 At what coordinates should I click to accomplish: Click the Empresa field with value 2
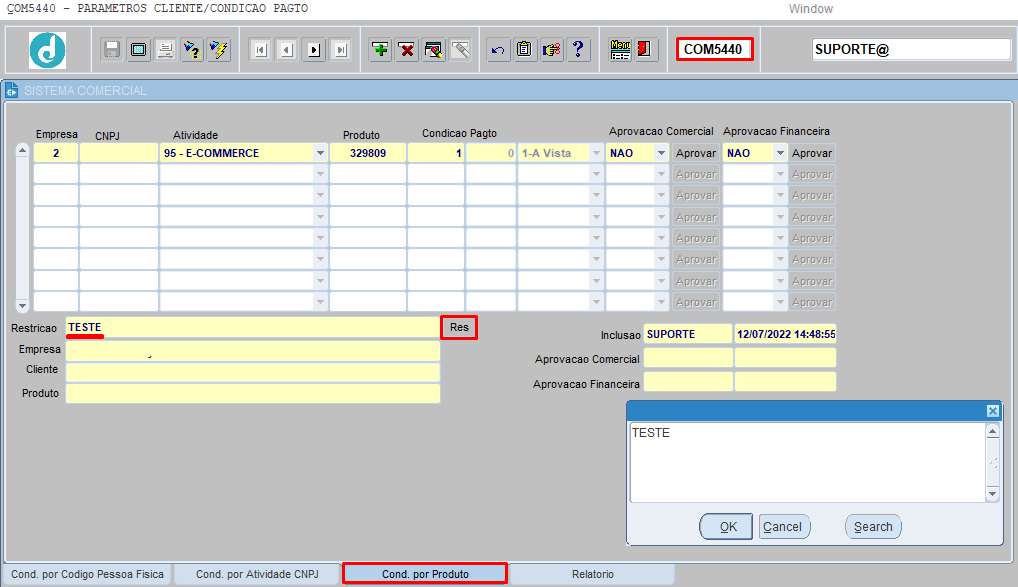56,153
